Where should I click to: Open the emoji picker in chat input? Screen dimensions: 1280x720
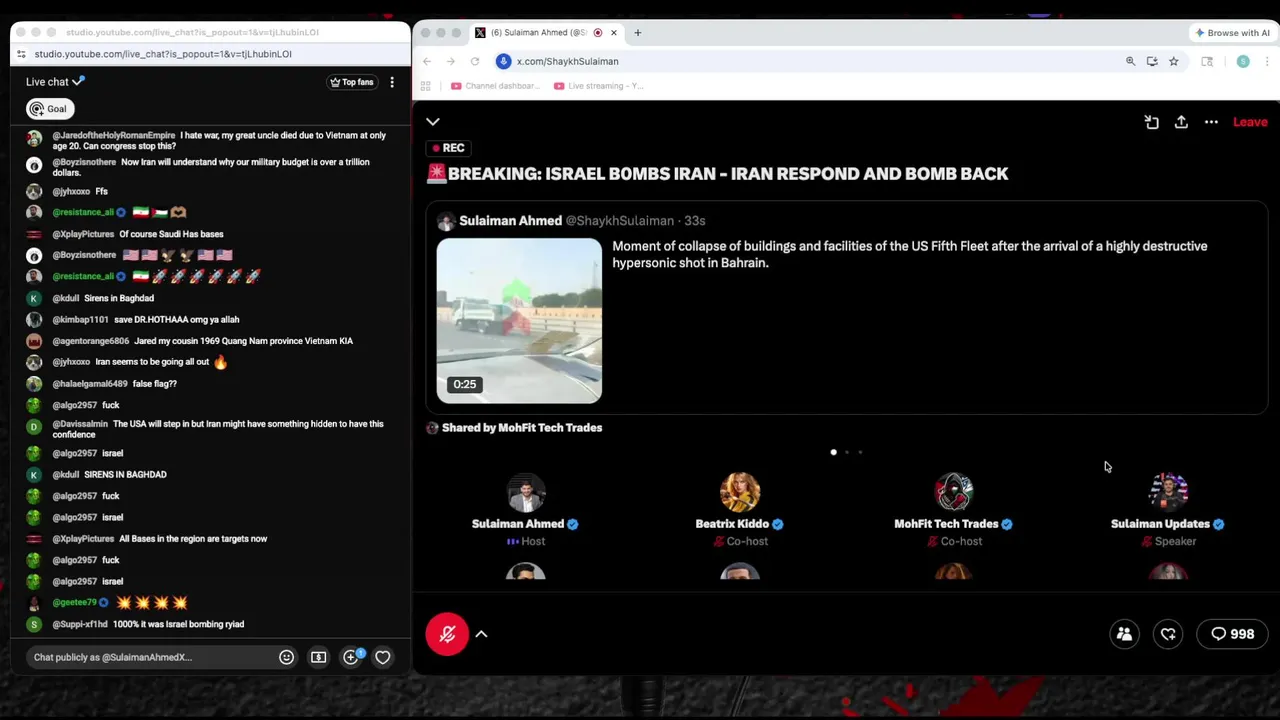point(286,657)
